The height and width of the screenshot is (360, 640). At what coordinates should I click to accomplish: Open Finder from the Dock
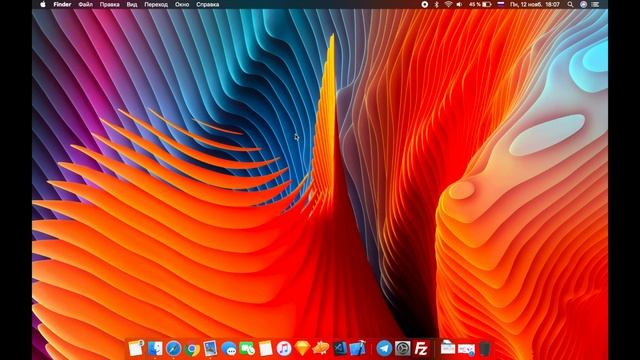tap(155, 349)
